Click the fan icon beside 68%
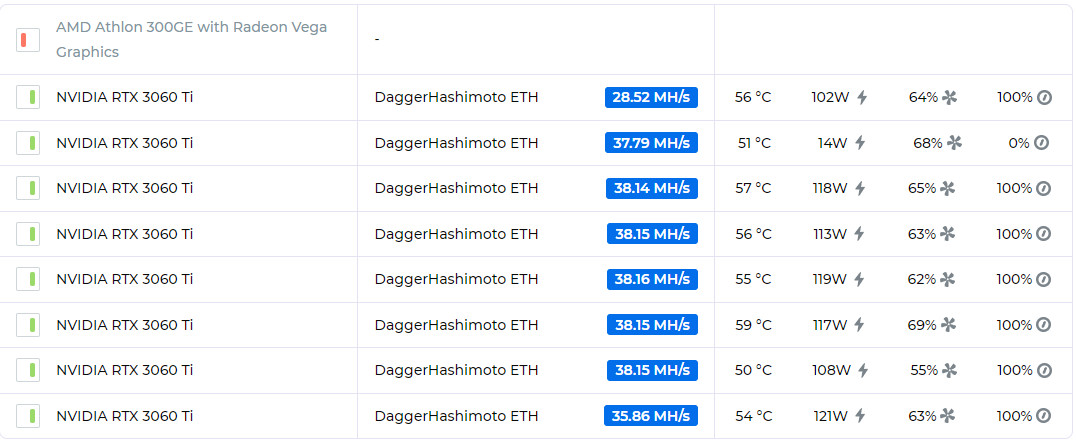The image size is (1076, 441). point(954,143)
